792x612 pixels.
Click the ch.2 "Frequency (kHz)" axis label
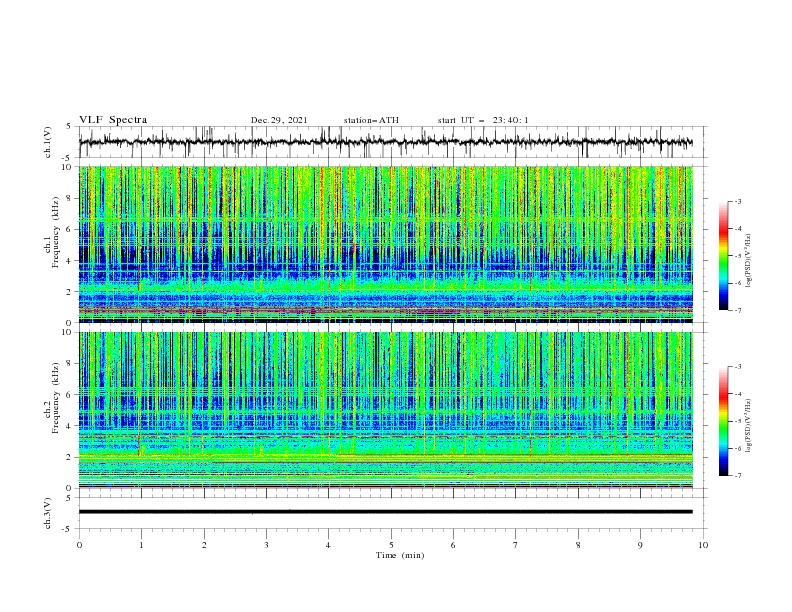(x=56, y=397)
